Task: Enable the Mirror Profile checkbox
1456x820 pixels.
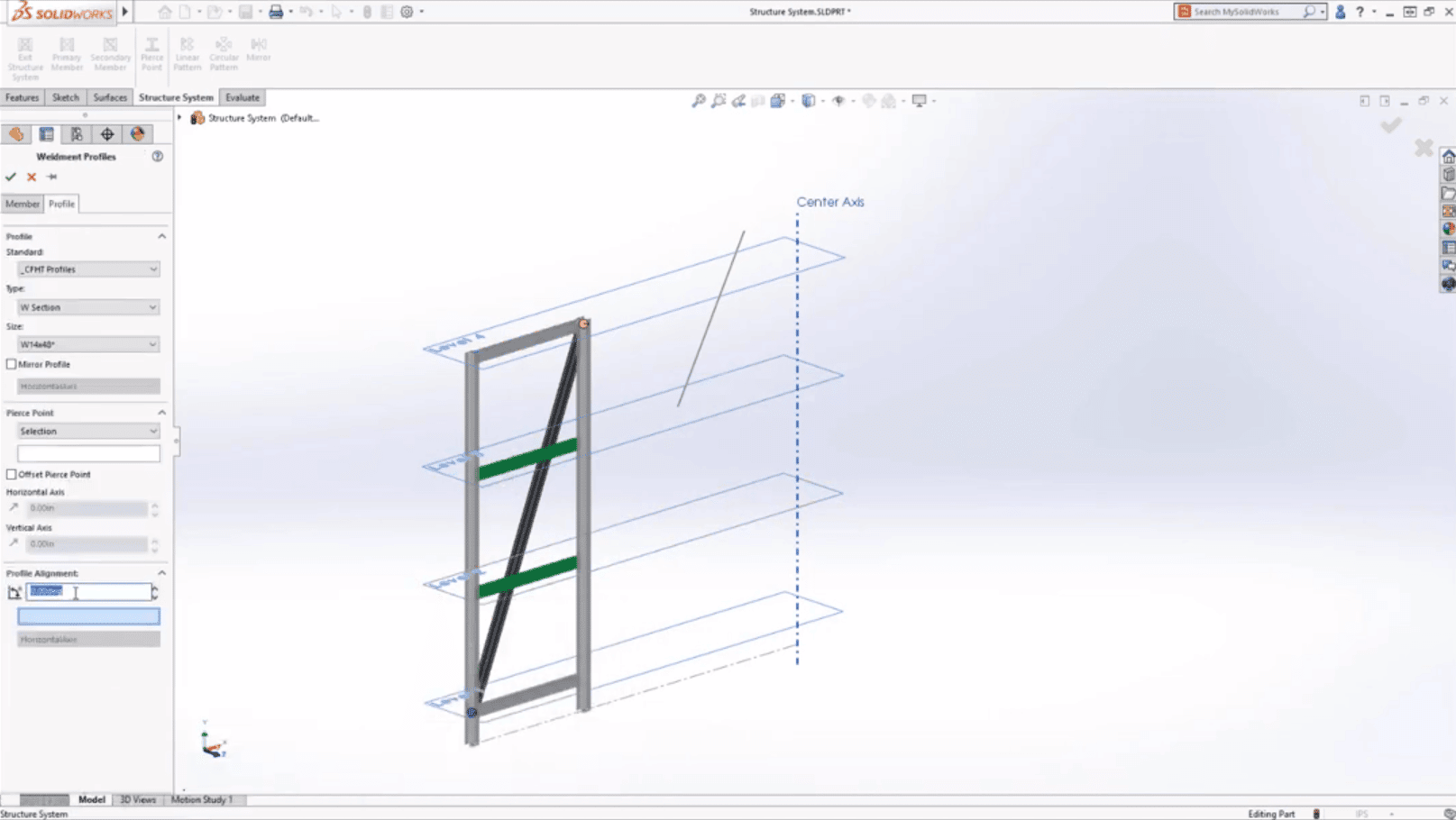Action: tap(12, 363)
